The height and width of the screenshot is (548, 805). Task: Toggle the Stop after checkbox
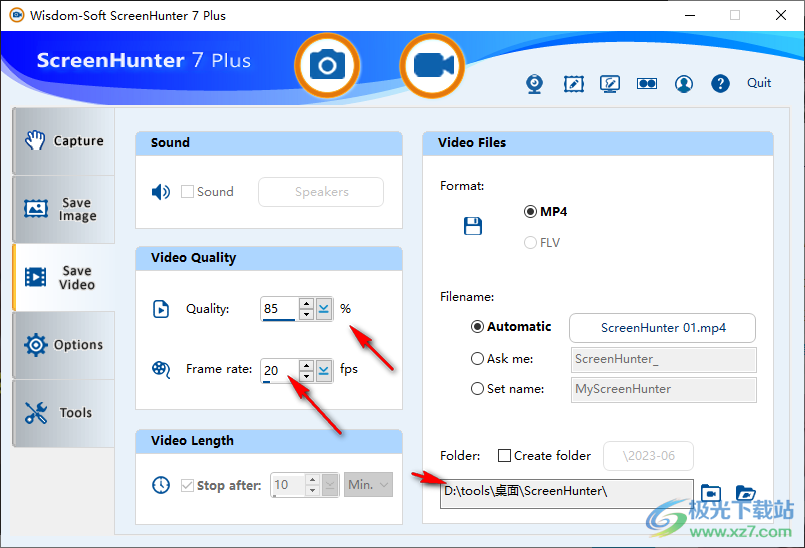pyautogui.click(x=187, y=485)
